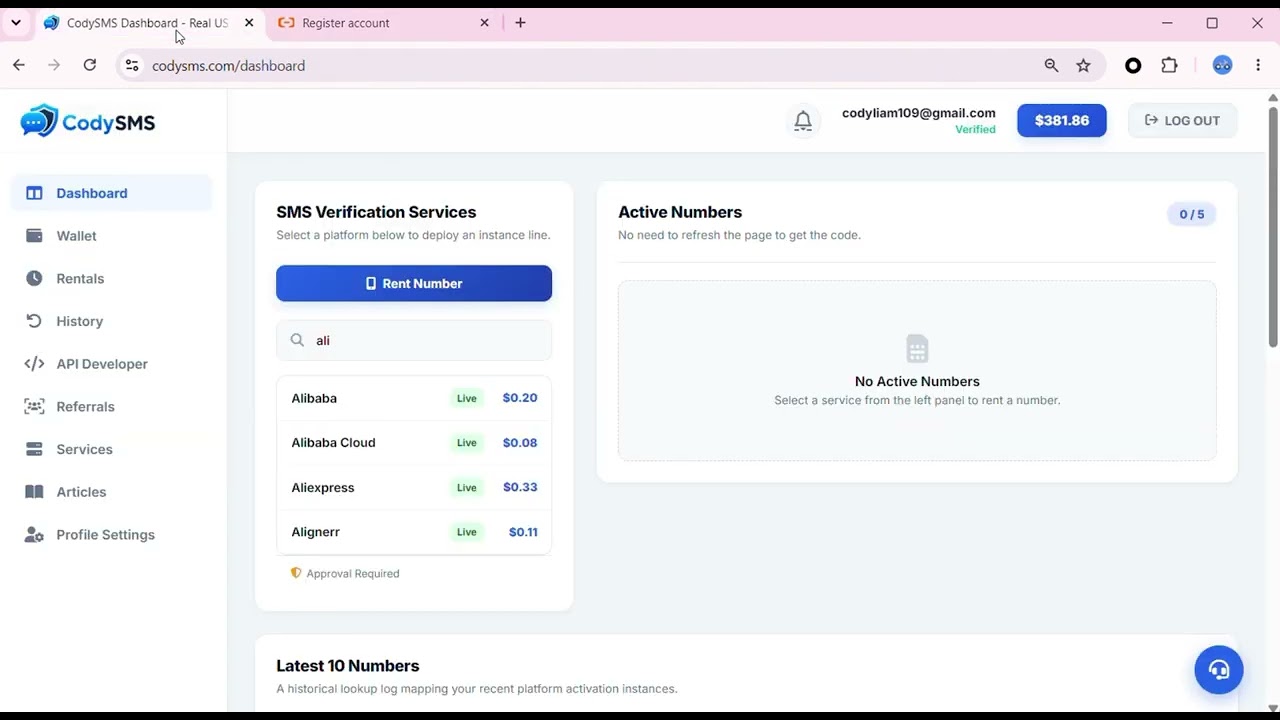The height and width of the screenshot is (720, 1280).
Task: Click the Articles book icon
Action: (x=34, y=492)
